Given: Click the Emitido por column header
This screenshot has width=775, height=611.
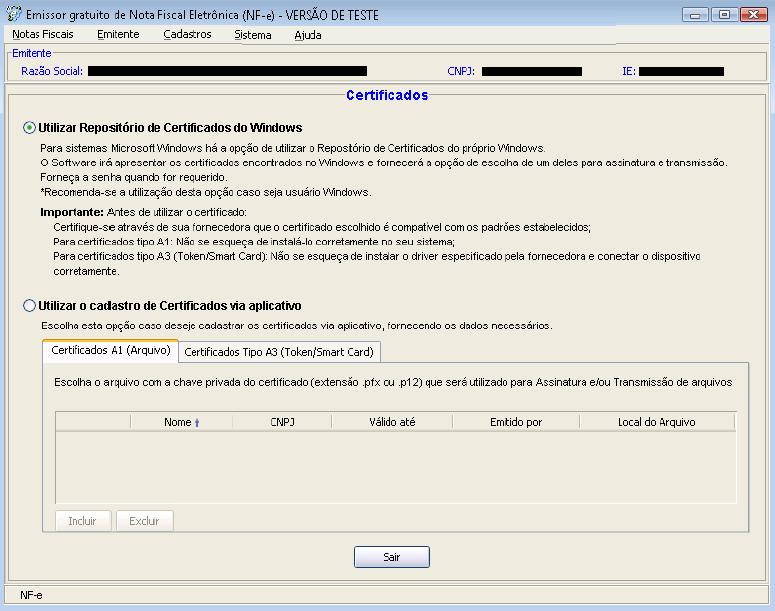Looking at the screenshot, I should (x=516, y=422).
